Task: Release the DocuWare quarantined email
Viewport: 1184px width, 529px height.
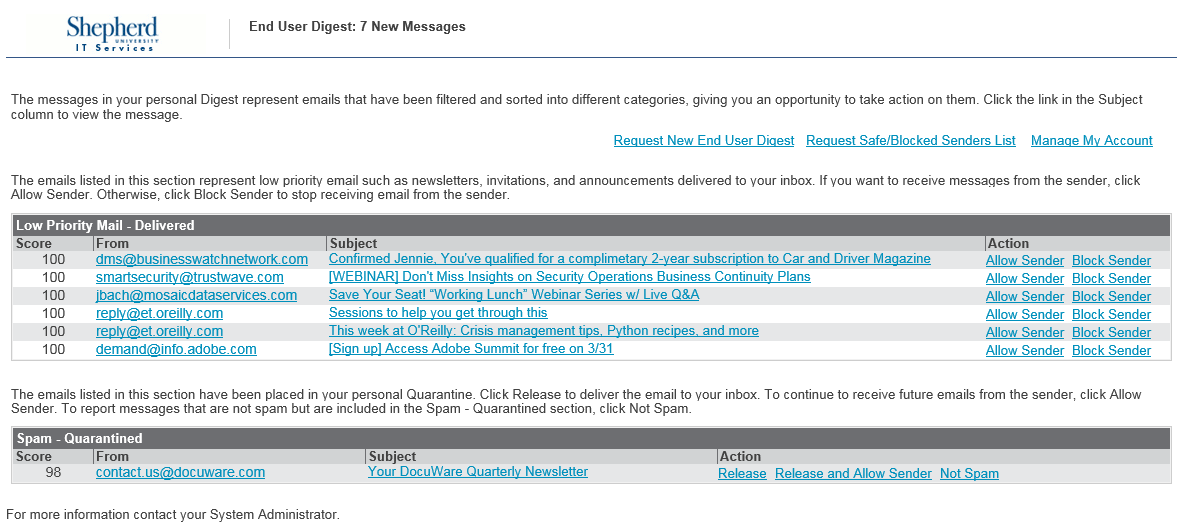Action: [x=742, y=474]
